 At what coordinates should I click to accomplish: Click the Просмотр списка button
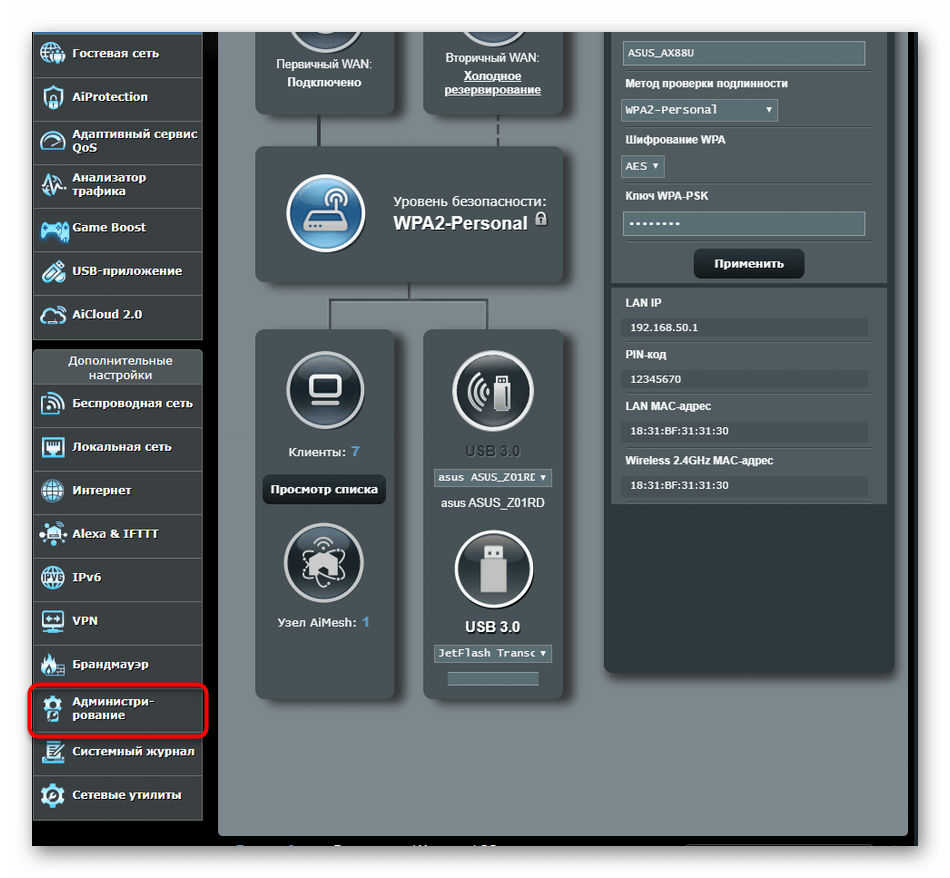click(x=324, y=490)
